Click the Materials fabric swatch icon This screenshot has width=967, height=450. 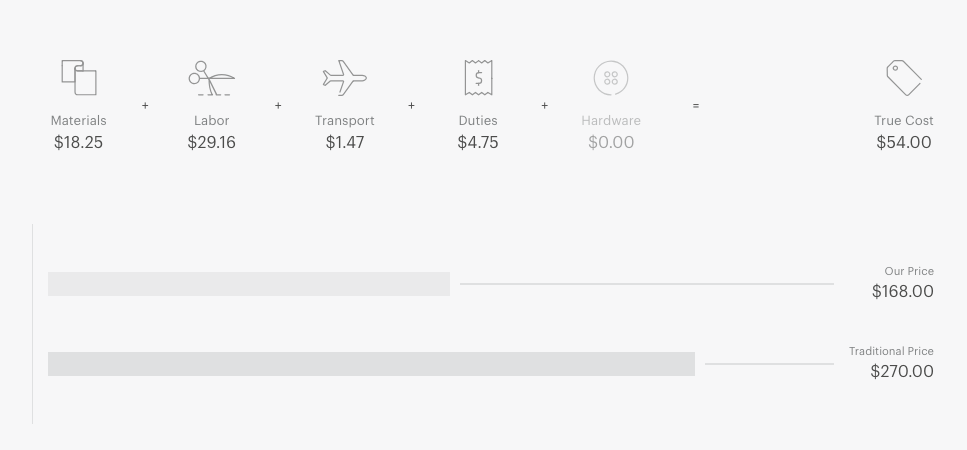[x=79, y=78]
